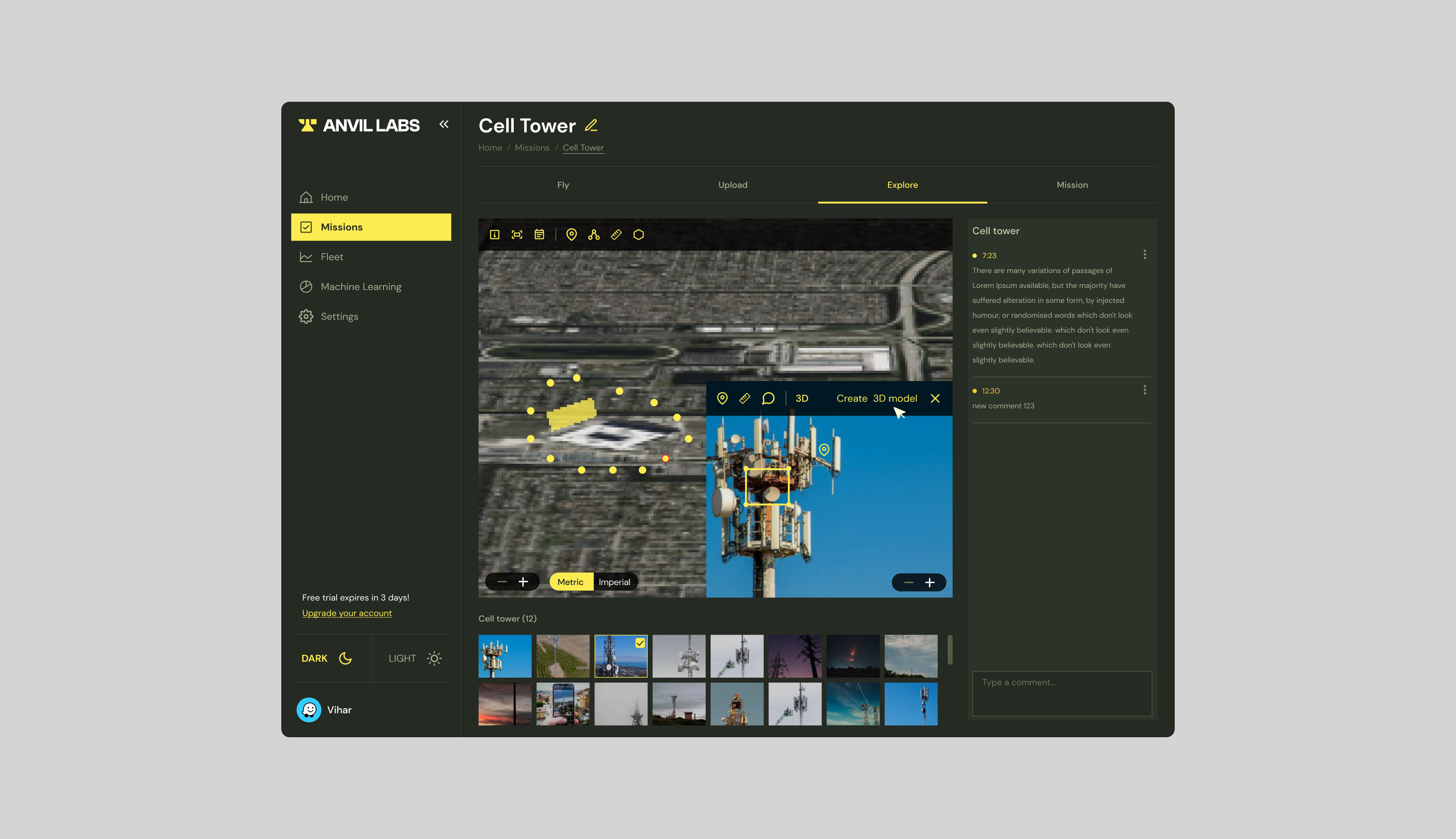The width and height of the screenshot is (1456, 839).
Task: Click the sun icon for light mode
Action: [x=434, y=658]
